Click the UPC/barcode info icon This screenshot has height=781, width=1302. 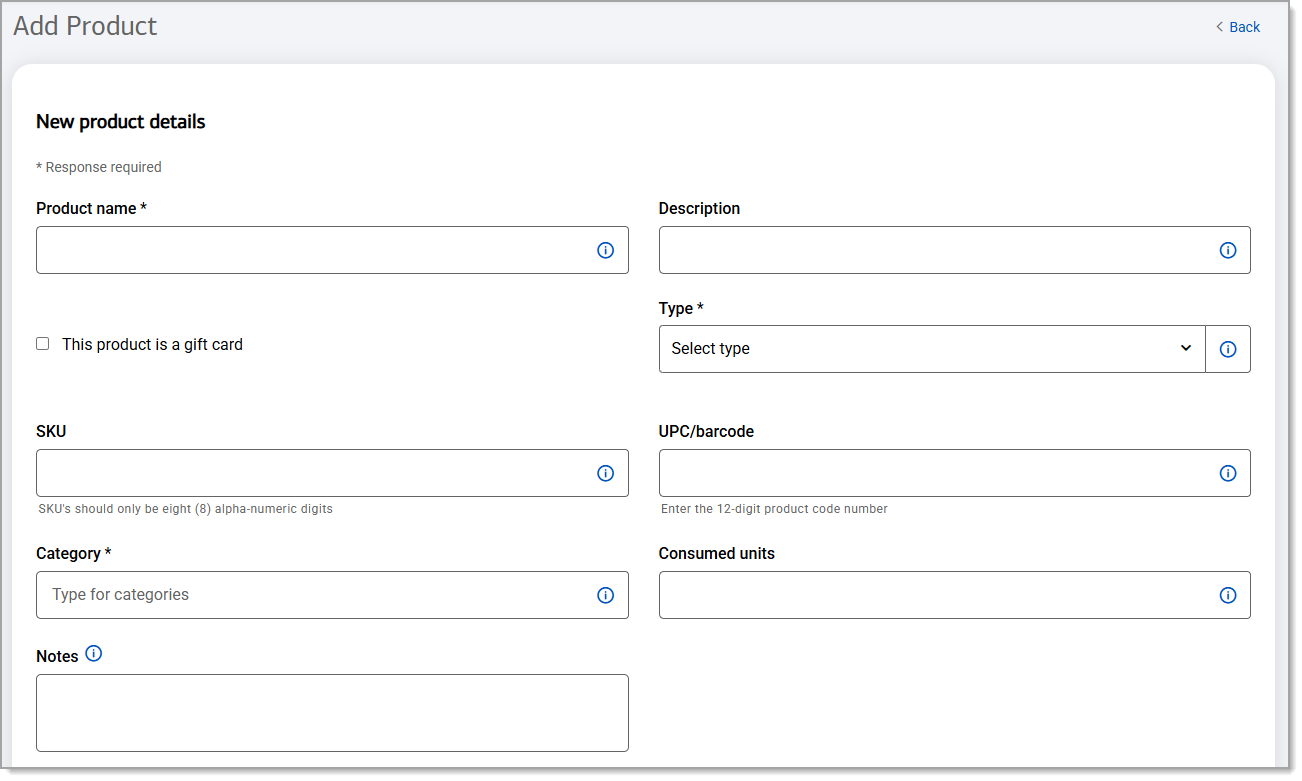click(1228, 473)
